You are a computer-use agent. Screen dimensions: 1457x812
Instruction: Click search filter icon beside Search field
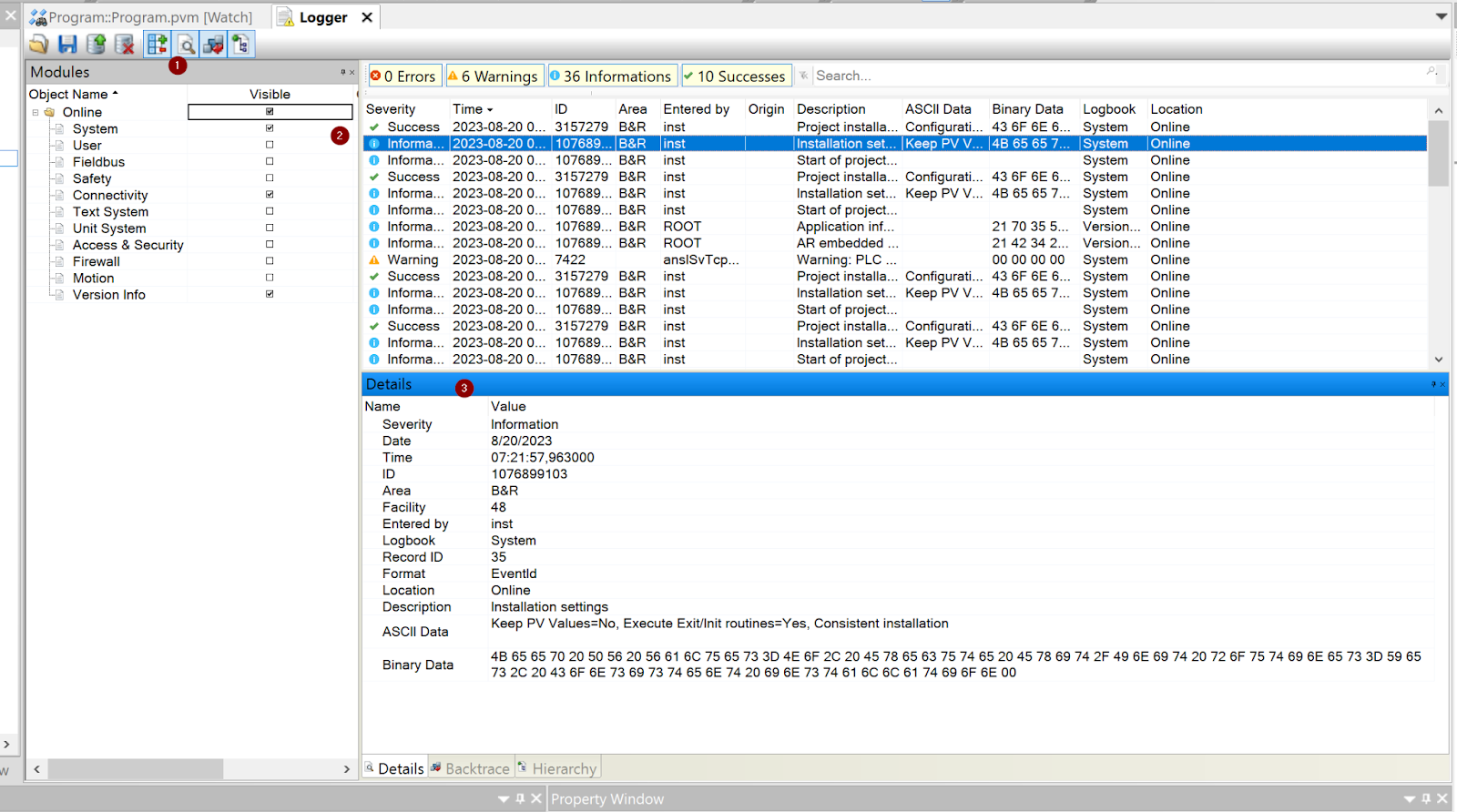pos(803,76)
